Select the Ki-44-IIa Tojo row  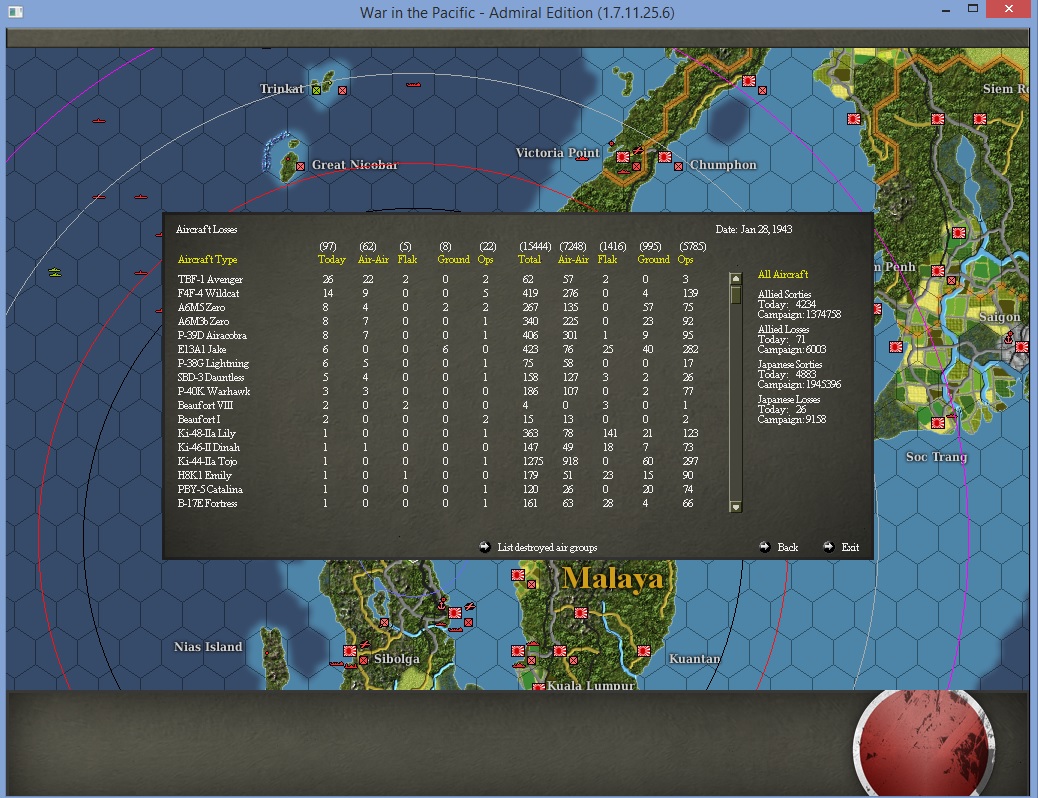pos(437,461)
